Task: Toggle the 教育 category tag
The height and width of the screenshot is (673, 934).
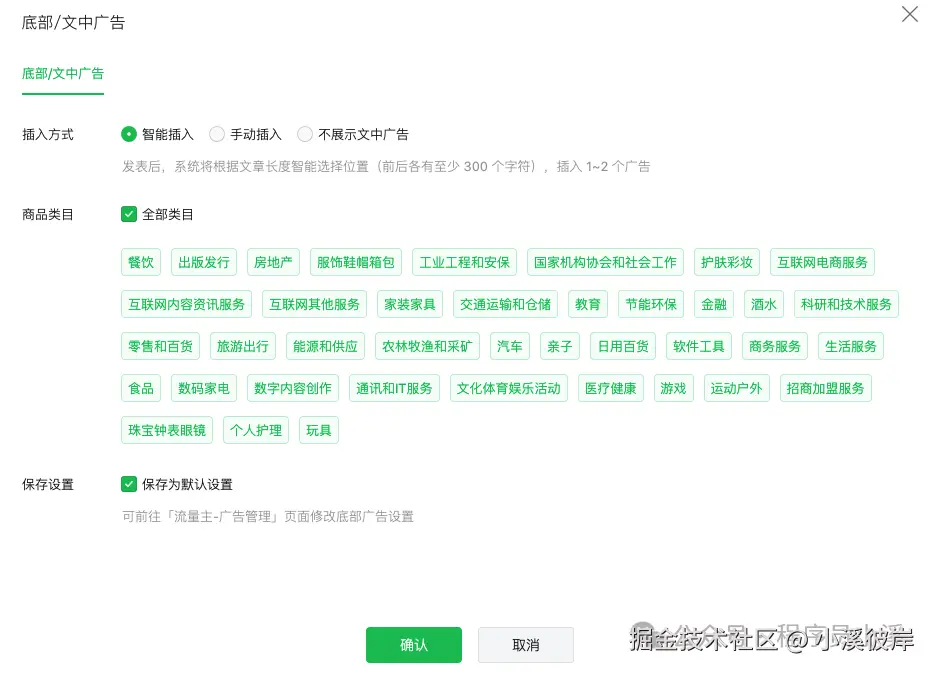Action: 588,304
